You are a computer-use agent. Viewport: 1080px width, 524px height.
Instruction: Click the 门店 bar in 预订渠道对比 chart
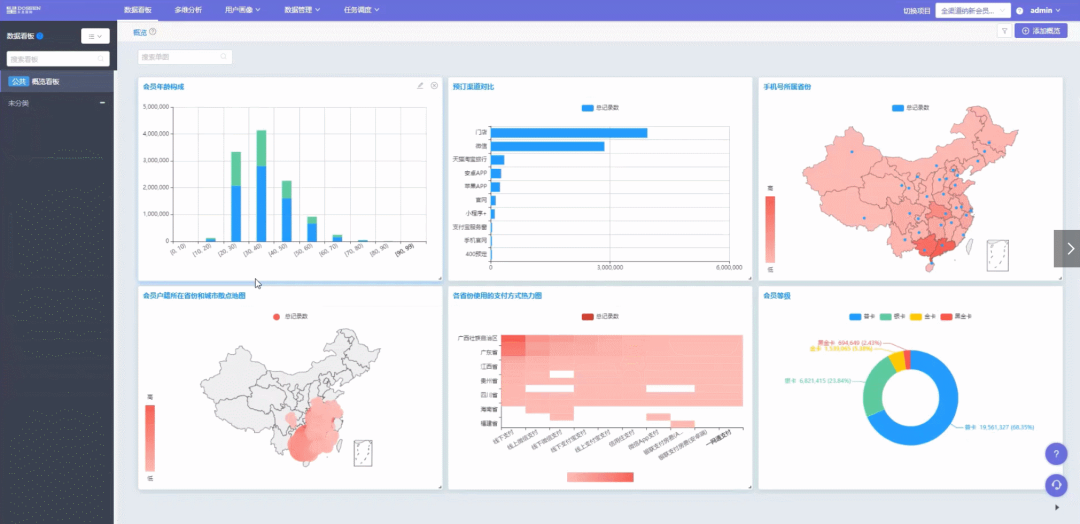coord(569,133)
